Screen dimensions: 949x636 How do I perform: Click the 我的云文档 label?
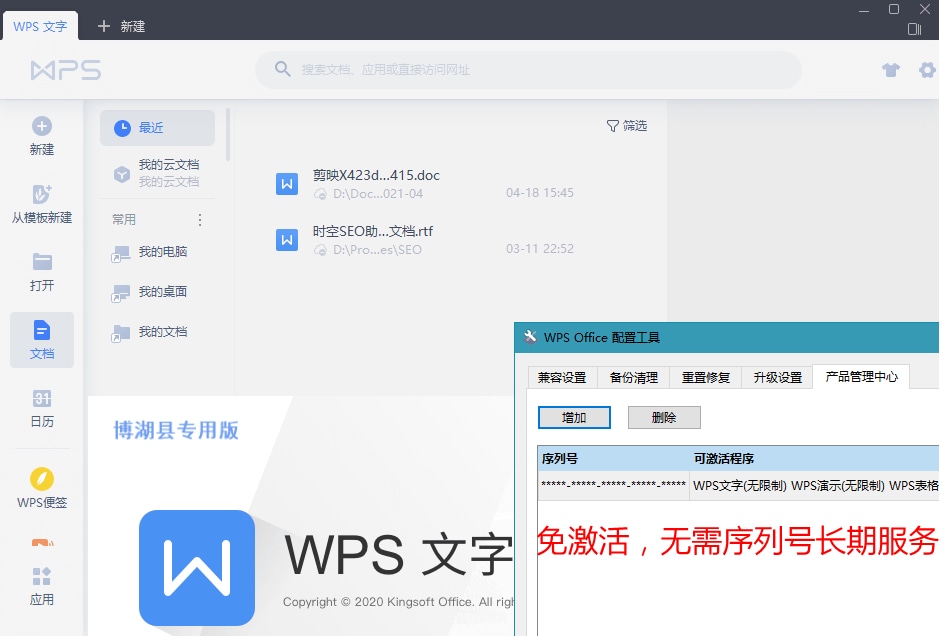click(x=169, y=165)
